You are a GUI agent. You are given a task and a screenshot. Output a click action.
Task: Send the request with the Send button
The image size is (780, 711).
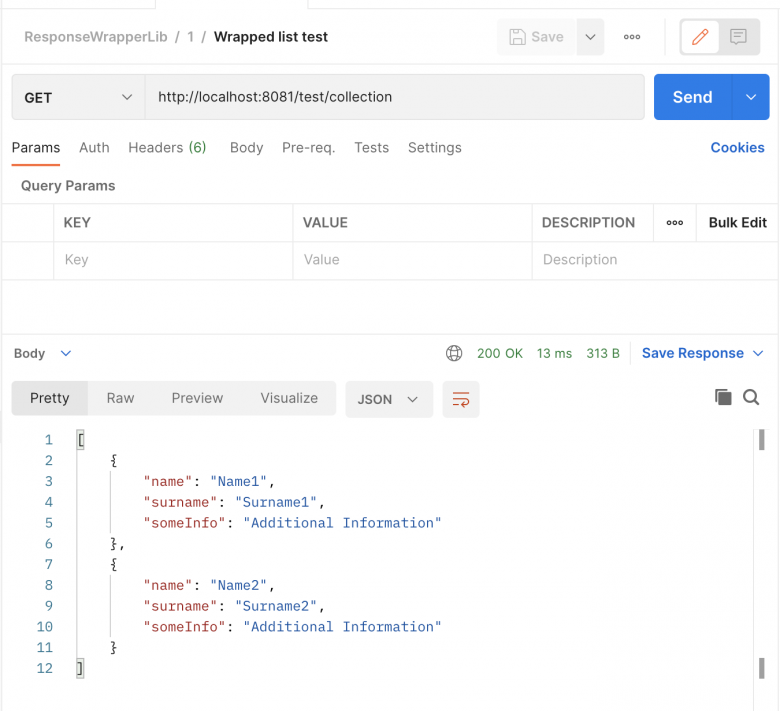click(x=692, y=97)
